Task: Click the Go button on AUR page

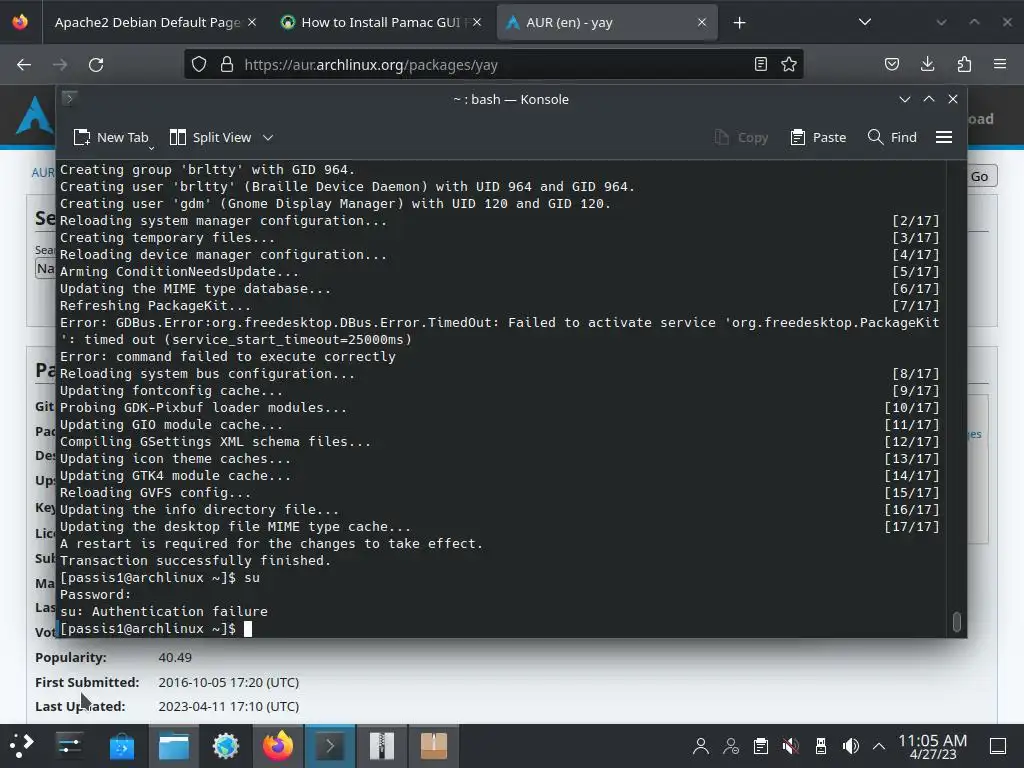Action: (979, 176)
